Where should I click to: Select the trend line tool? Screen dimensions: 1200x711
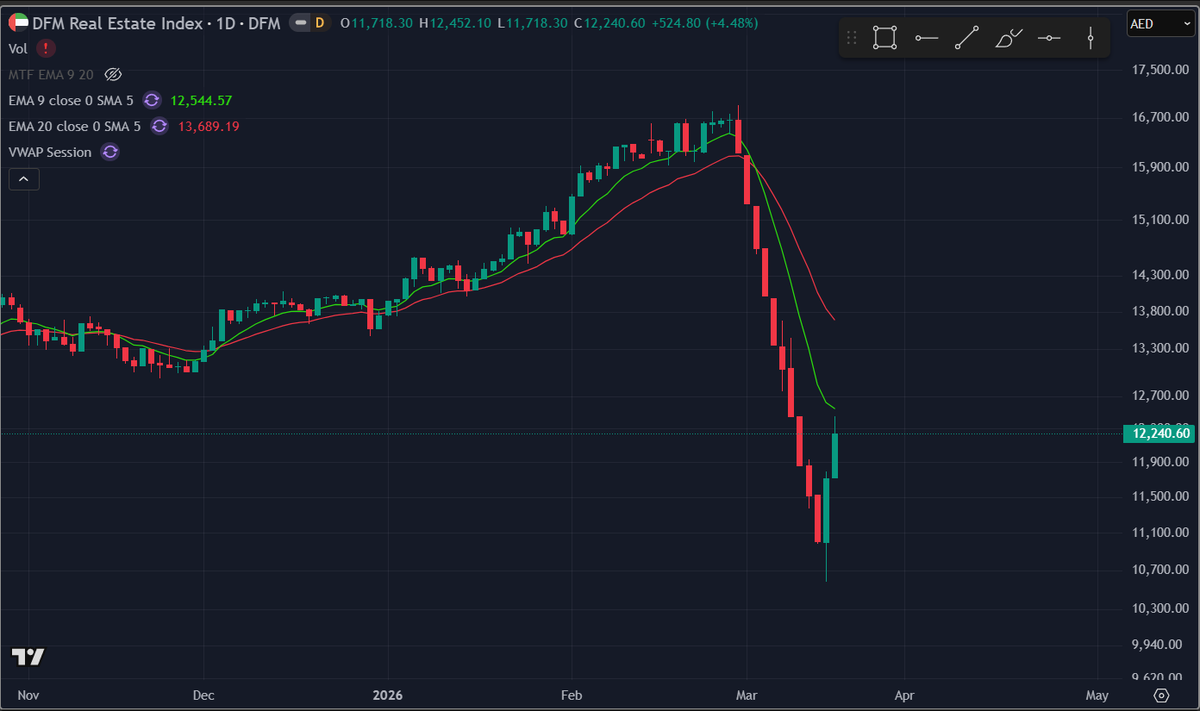(x=966, y=36)
